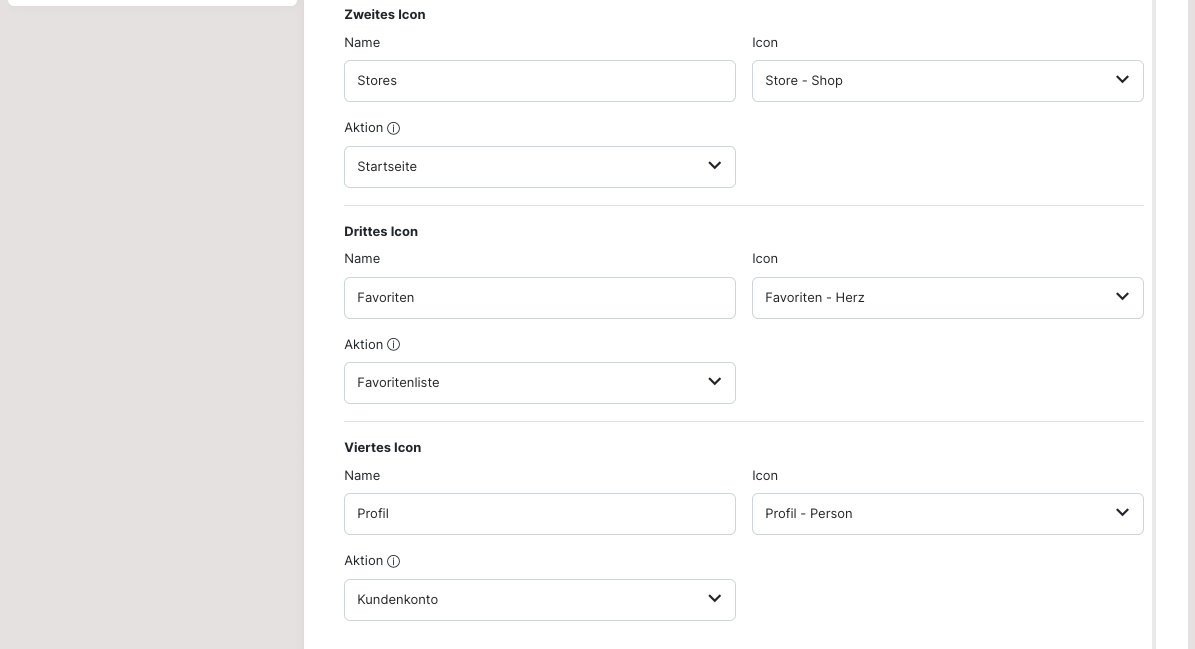Expand the 'Favoritenliste' action dropdown
This screenshot has height=649, width=1195.
point(539,383)
